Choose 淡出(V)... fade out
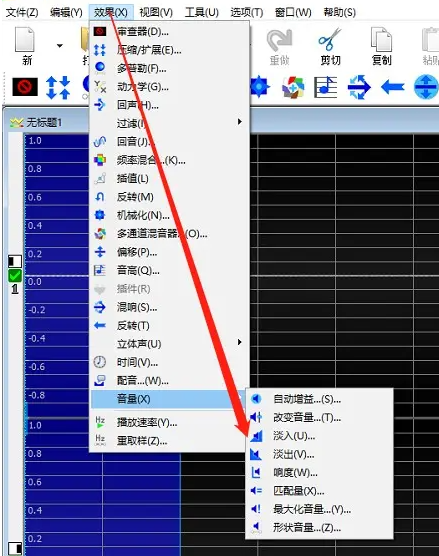Viewport: 439px width, 556px height. [319, 454]
